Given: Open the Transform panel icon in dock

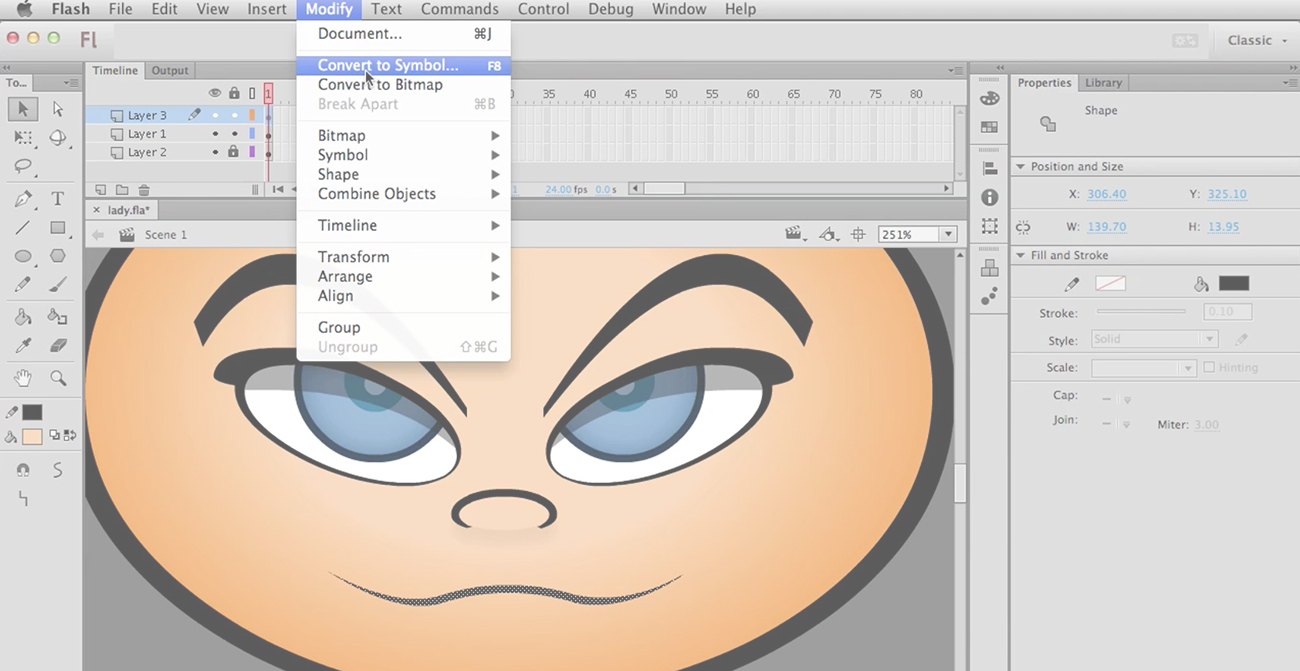Looking at the screenshot, I should click(989, 226).
